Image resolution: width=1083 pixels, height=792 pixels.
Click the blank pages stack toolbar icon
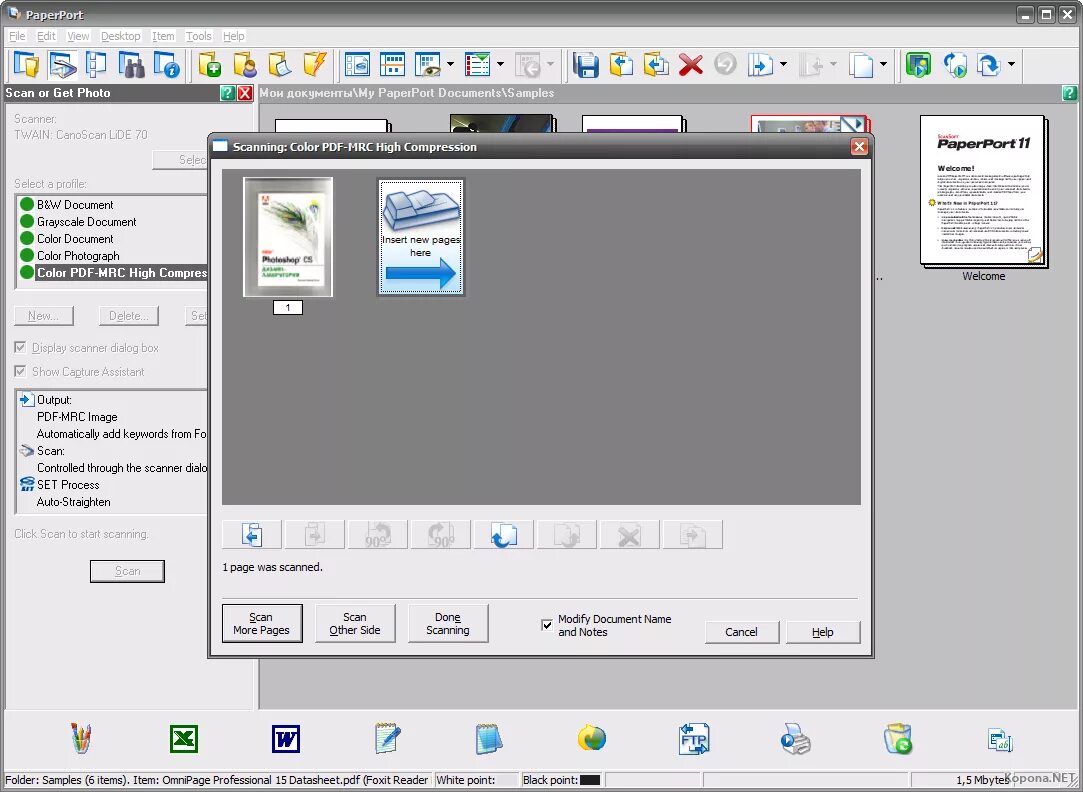[x=861, y=65]
